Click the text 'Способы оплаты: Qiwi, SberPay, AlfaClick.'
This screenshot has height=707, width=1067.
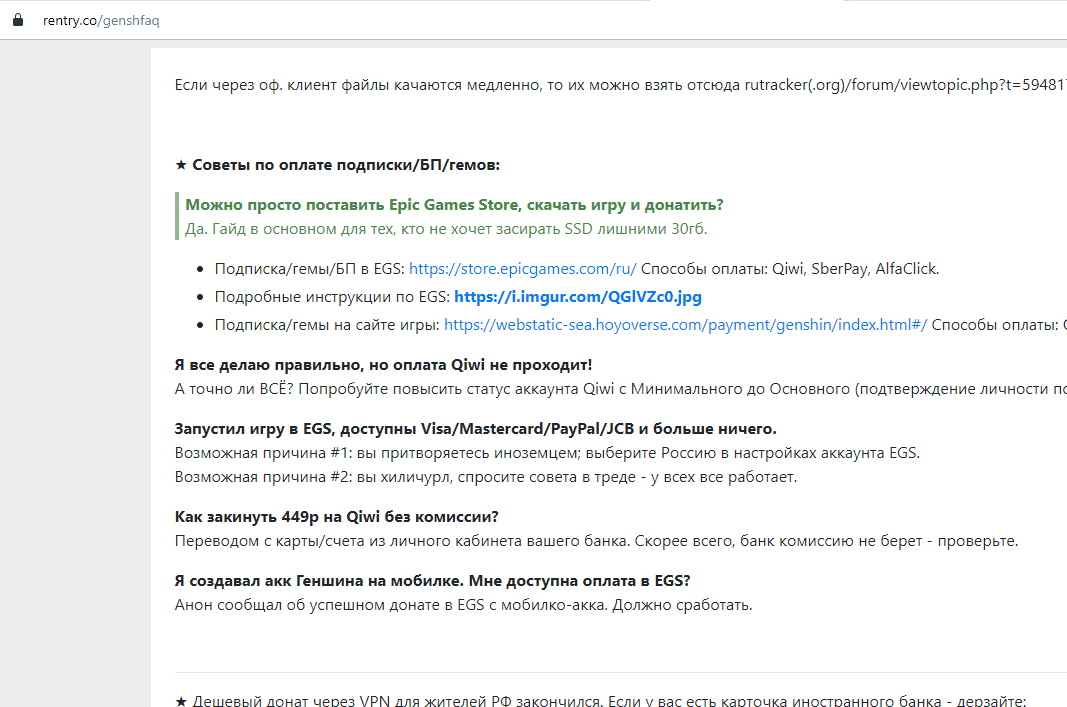[x=790, y=269]
